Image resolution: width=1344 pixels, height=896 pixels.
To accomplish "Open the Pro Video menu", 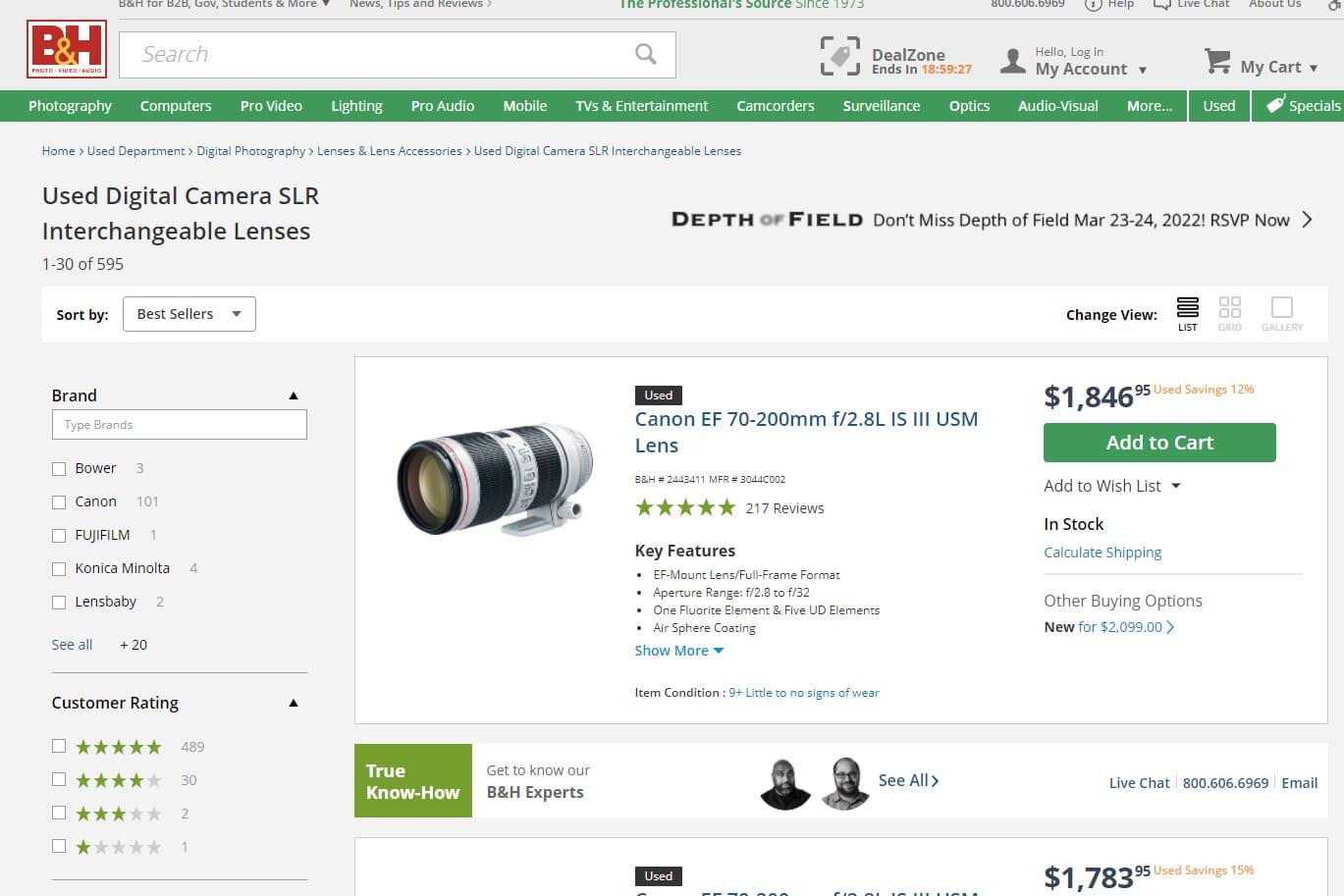I will click(271, 106).
